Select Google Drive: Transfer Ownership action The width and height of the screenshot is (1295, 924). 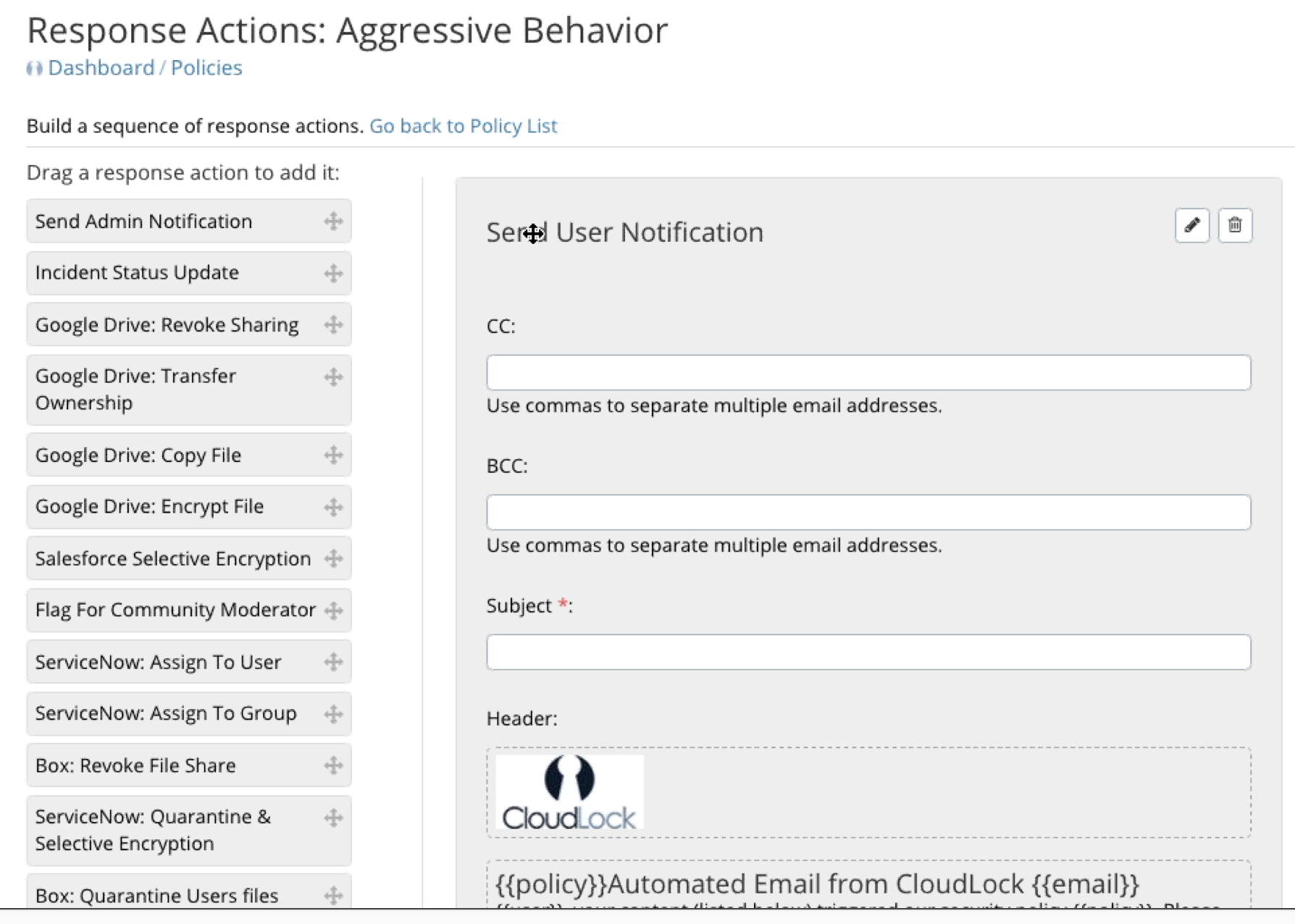pos(135,390)
